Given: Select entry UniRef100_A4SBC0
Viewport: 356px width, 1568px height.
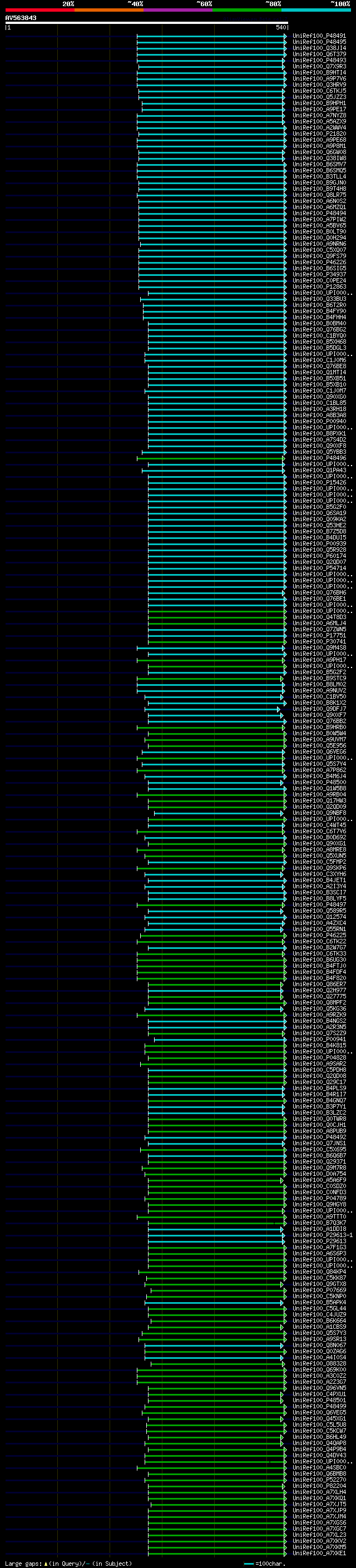Looking at the screenshot, I should pyautogui.click(x=319, y=1467).
